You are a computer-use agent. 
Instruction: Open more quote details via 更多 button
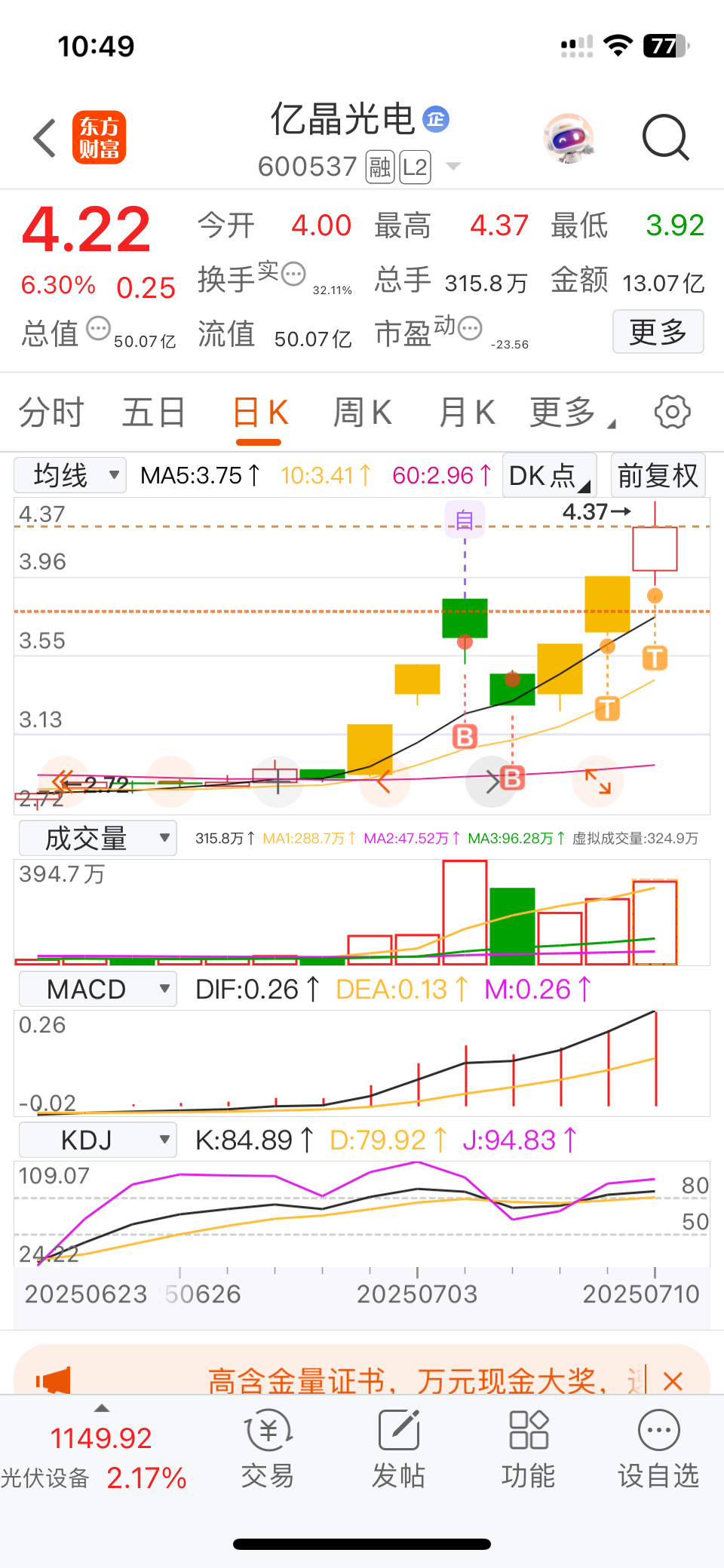658,331
